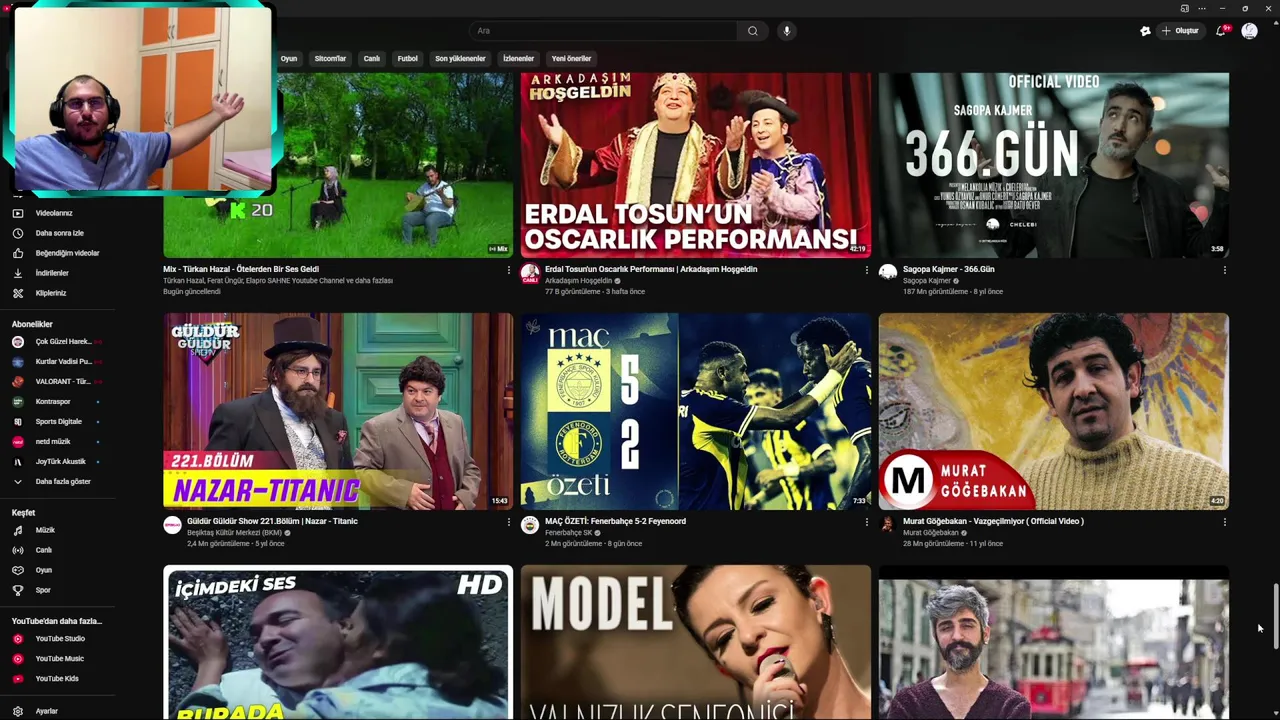The image size is (1280, 720).
Task: Open options menu for Sagopa Kajmer 366.Gün
Action: tap(1224, 270)
